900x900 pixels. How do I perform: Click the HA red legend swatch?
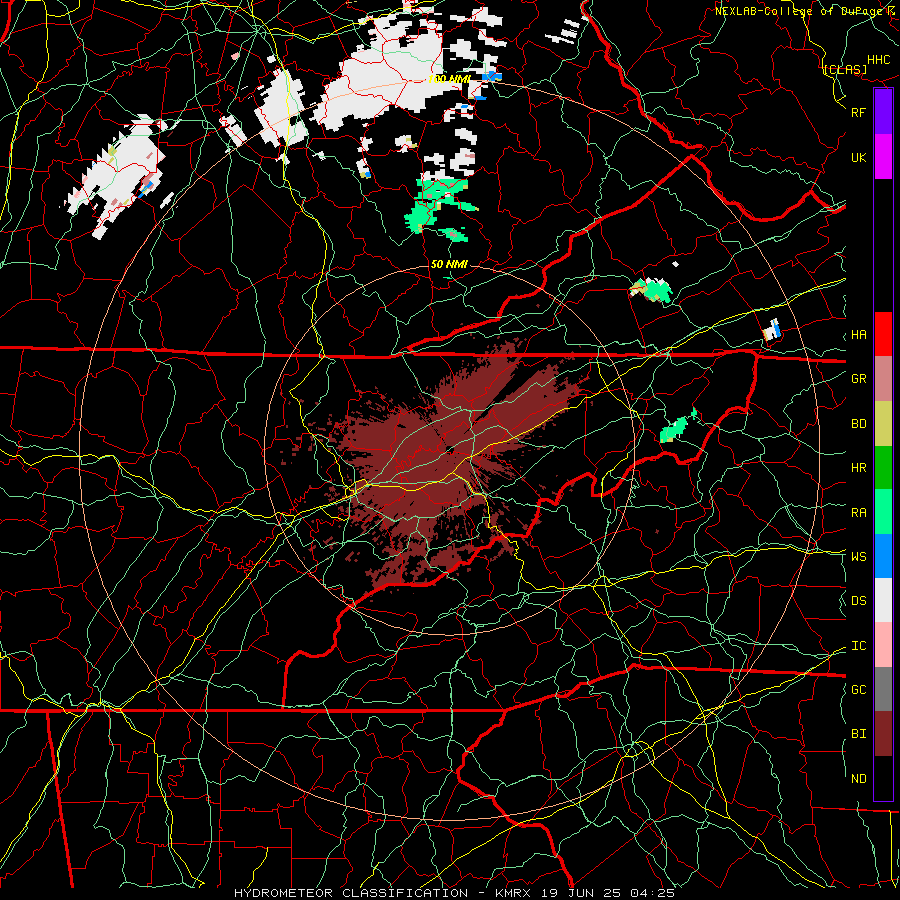[883, 334]
